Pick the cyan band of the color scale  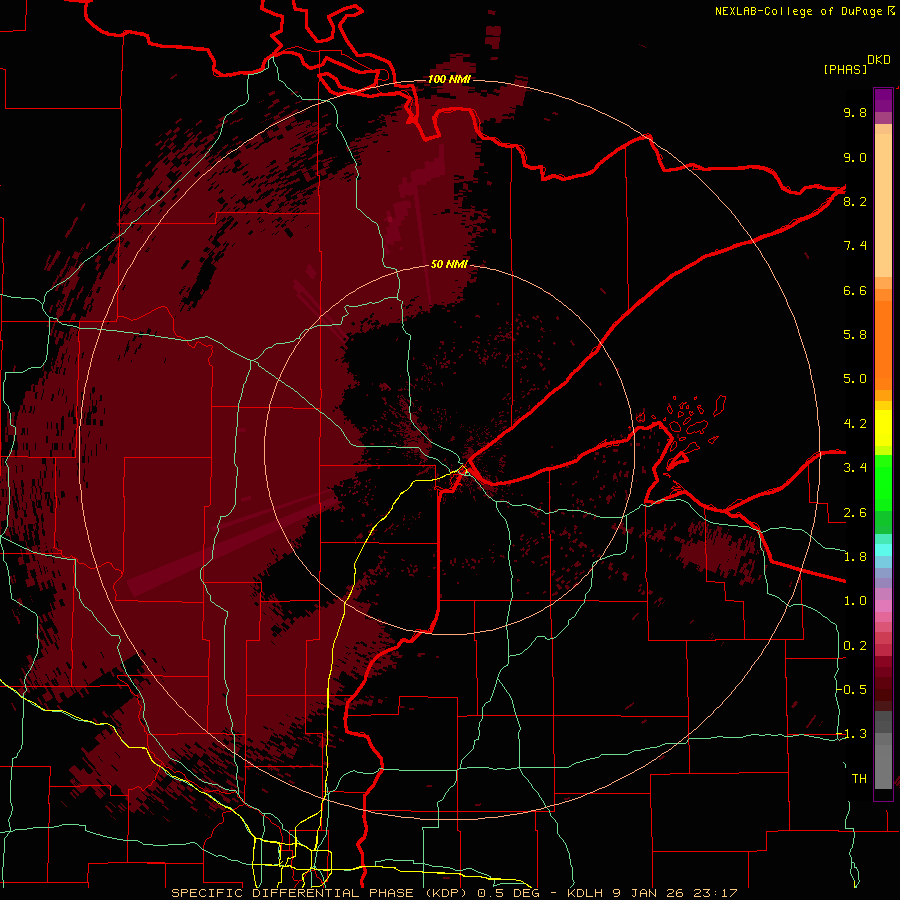[x=883, y=550]
